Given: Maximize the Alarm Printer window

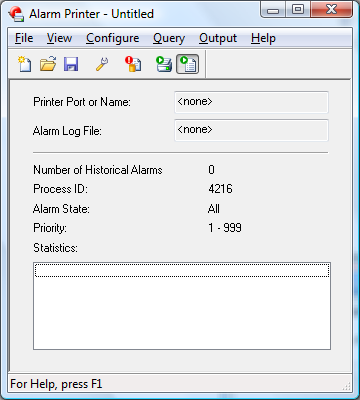Looking at the screenshot, I should click(x=298, y=10).
